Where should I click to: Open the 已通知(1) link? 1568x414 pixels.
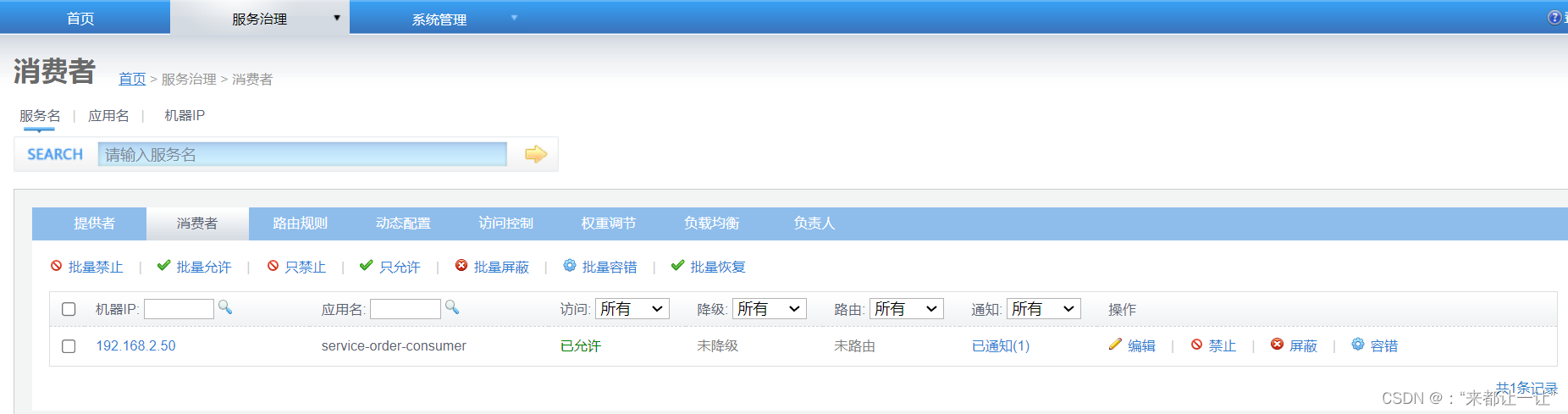click(x=1001, y=346)
